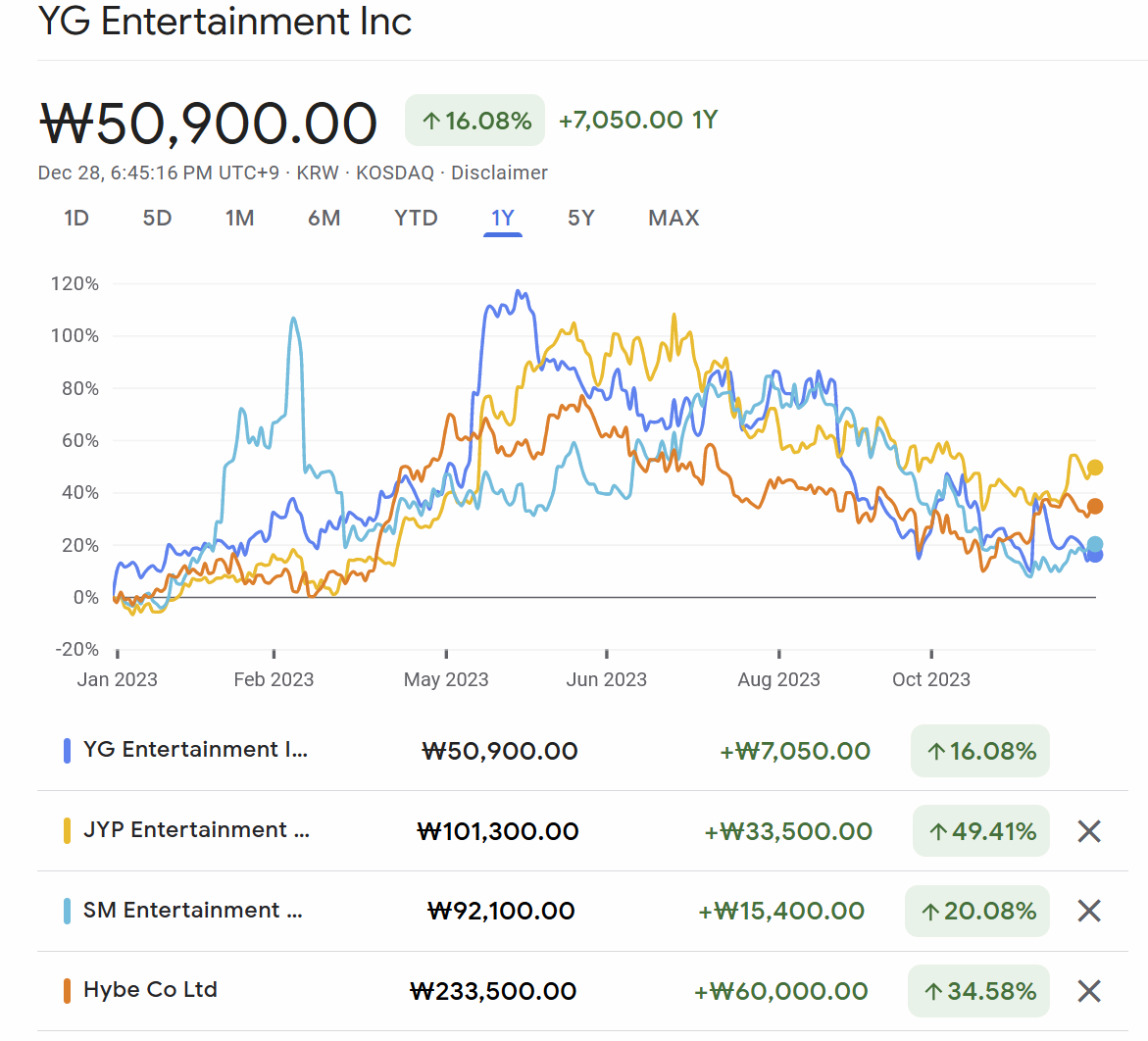Remove JYP Entertainment from comparison
Screen dimensions: 1148x1041
(x=1088, y=831)
